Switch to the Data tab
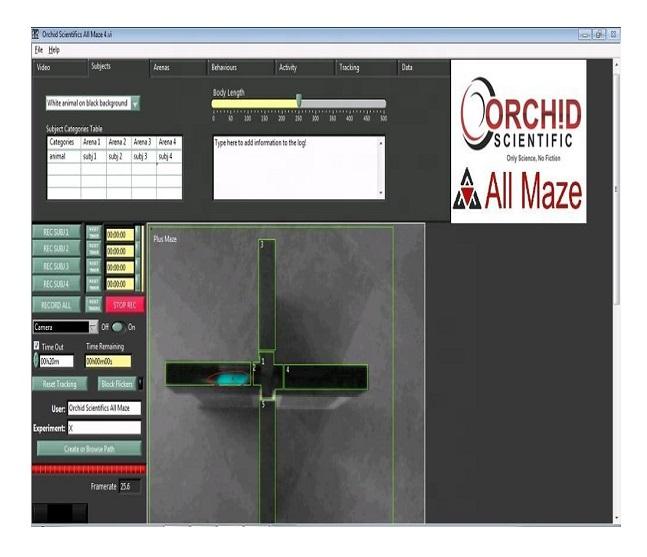This screenshot has width=647, height=557. (424, 68)
